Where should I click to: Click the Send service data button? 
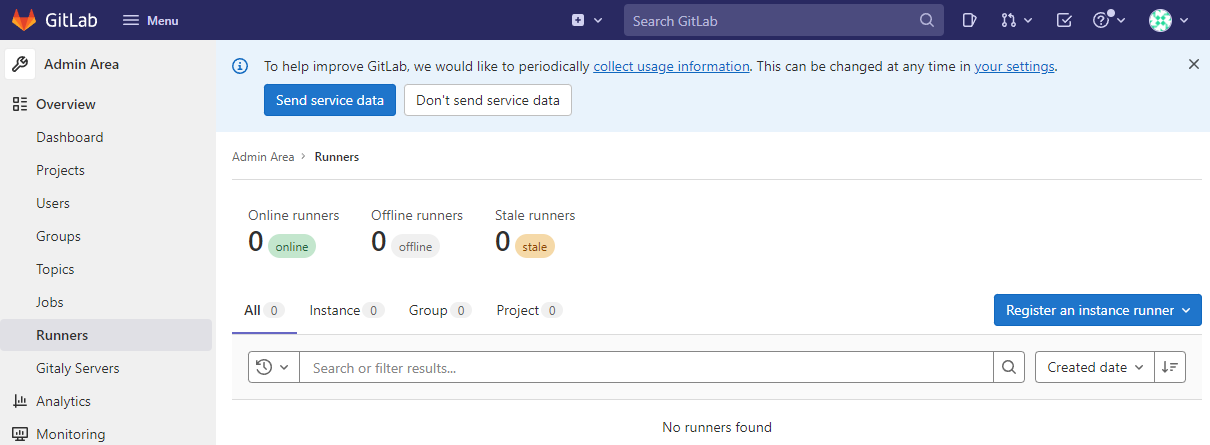tap(330, 100)
